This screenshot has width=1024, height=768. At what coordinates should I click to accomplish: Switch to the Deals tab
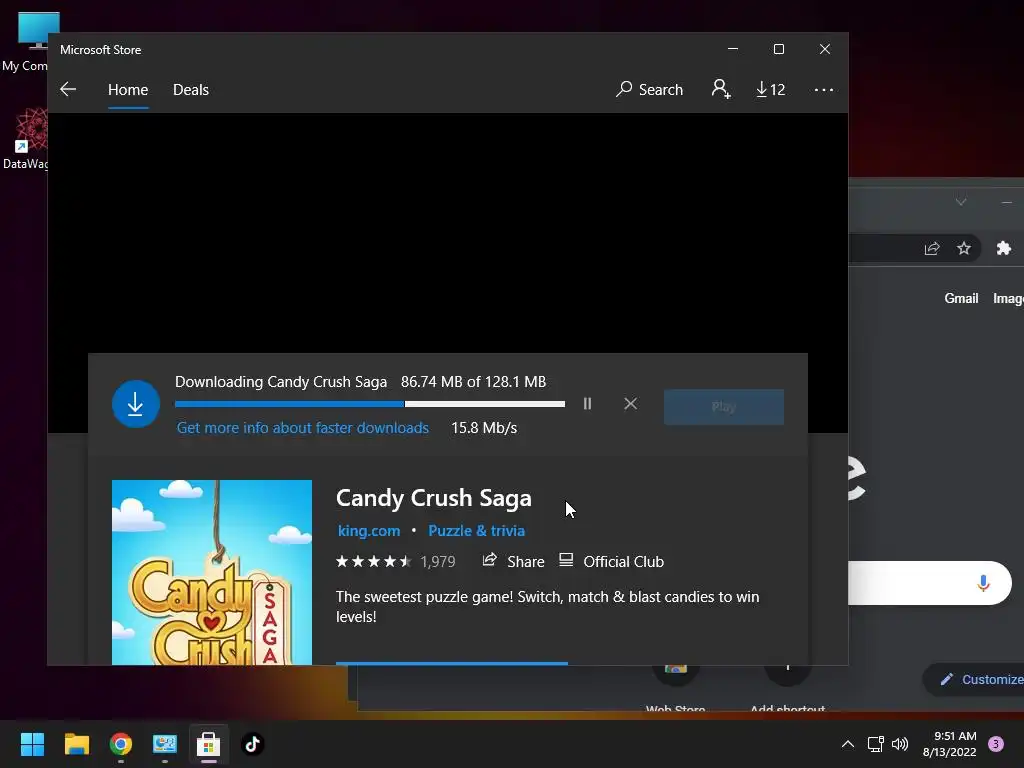click(x=191, y=89)
